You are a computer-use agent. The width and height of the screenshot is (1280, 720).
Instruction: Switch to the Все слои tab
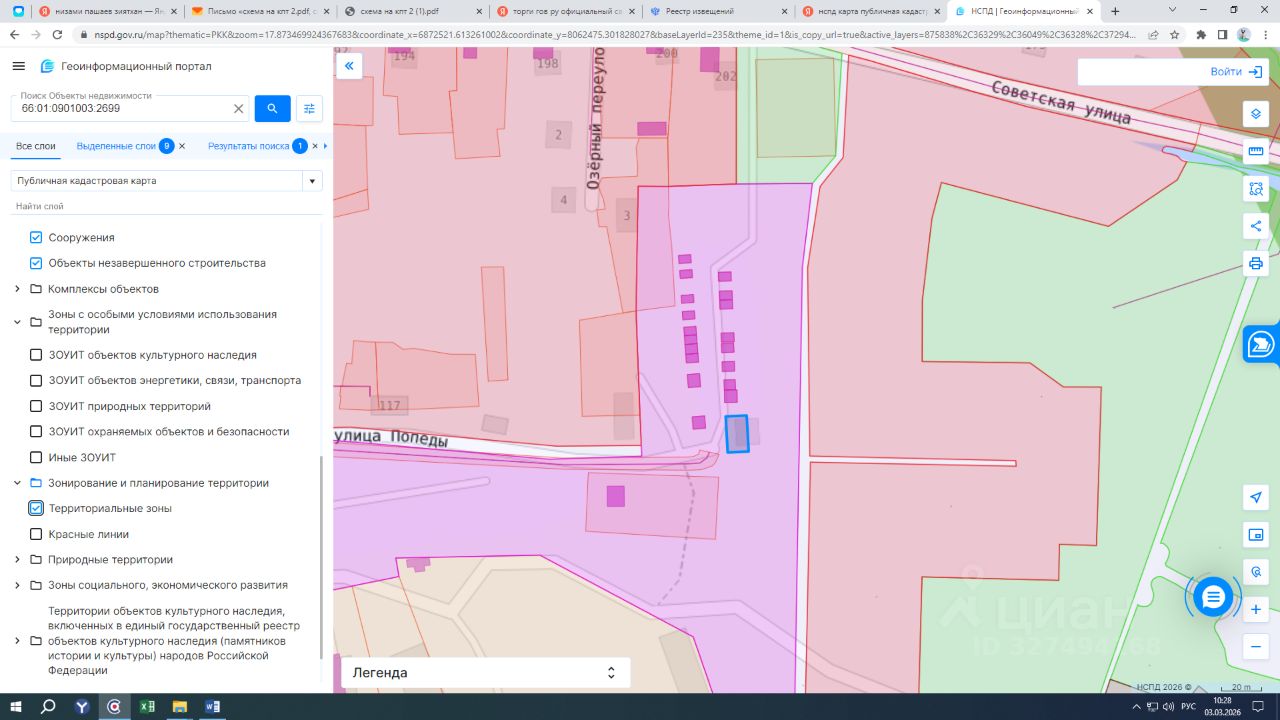point(36,146)
